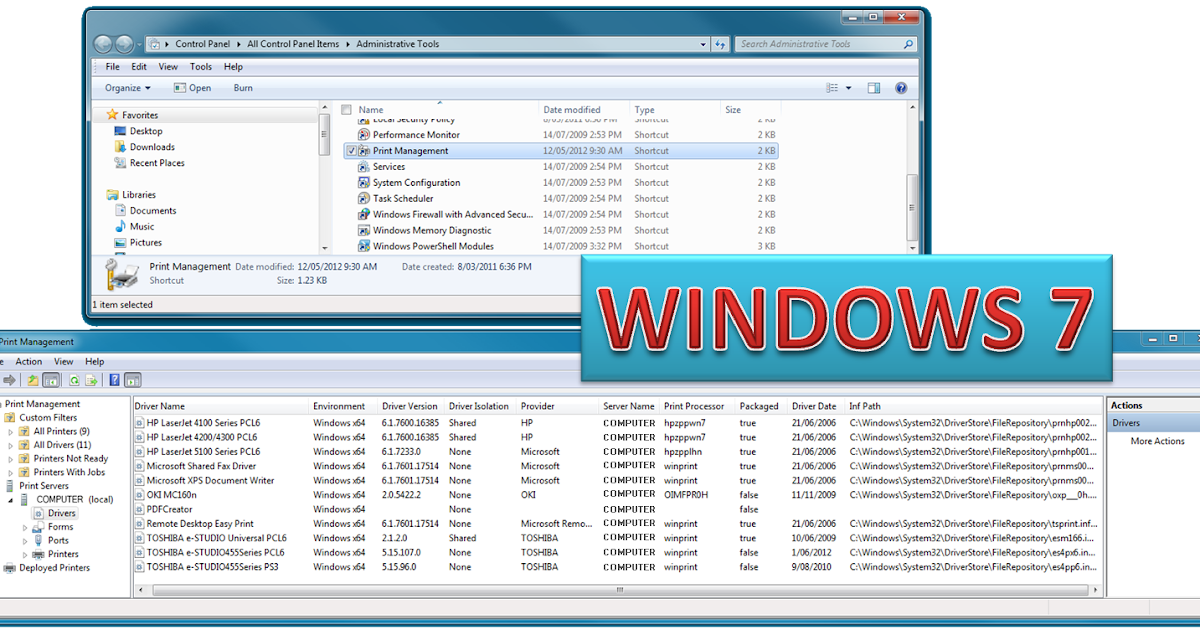Select the System Configuration file row
The width and height of the screenshot is (1200, 630).
[x=560, y=182]
